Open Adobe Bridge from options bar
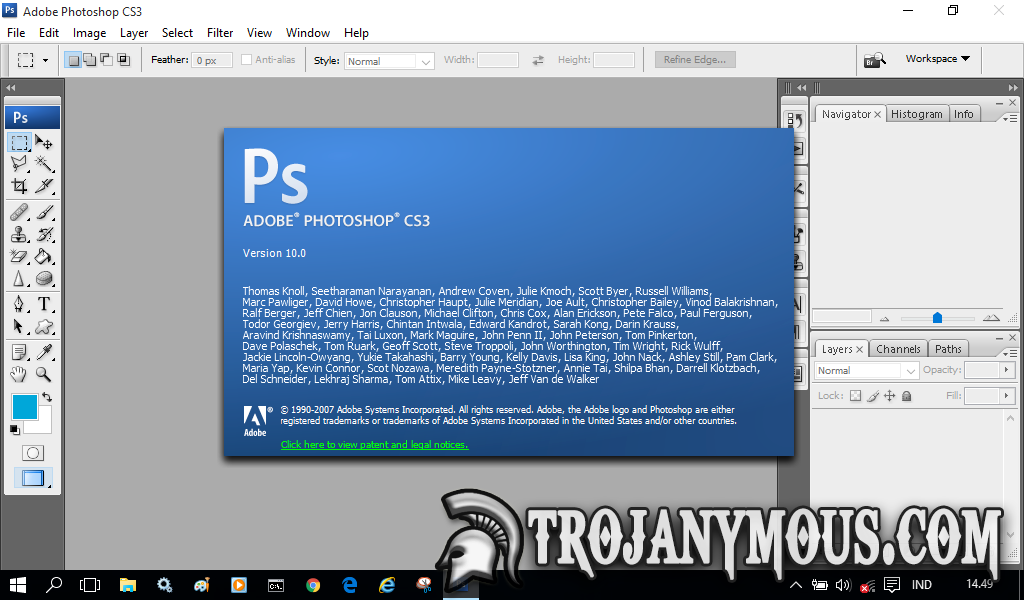 click(875, 60)
